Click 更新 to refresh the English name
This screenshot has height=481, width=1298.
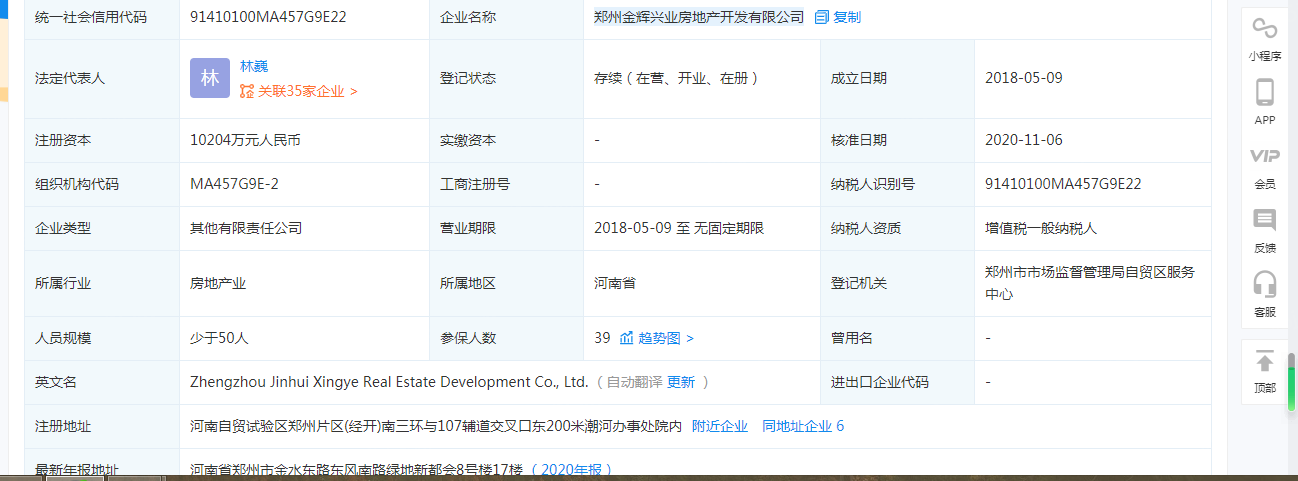[x=681, y=382]
